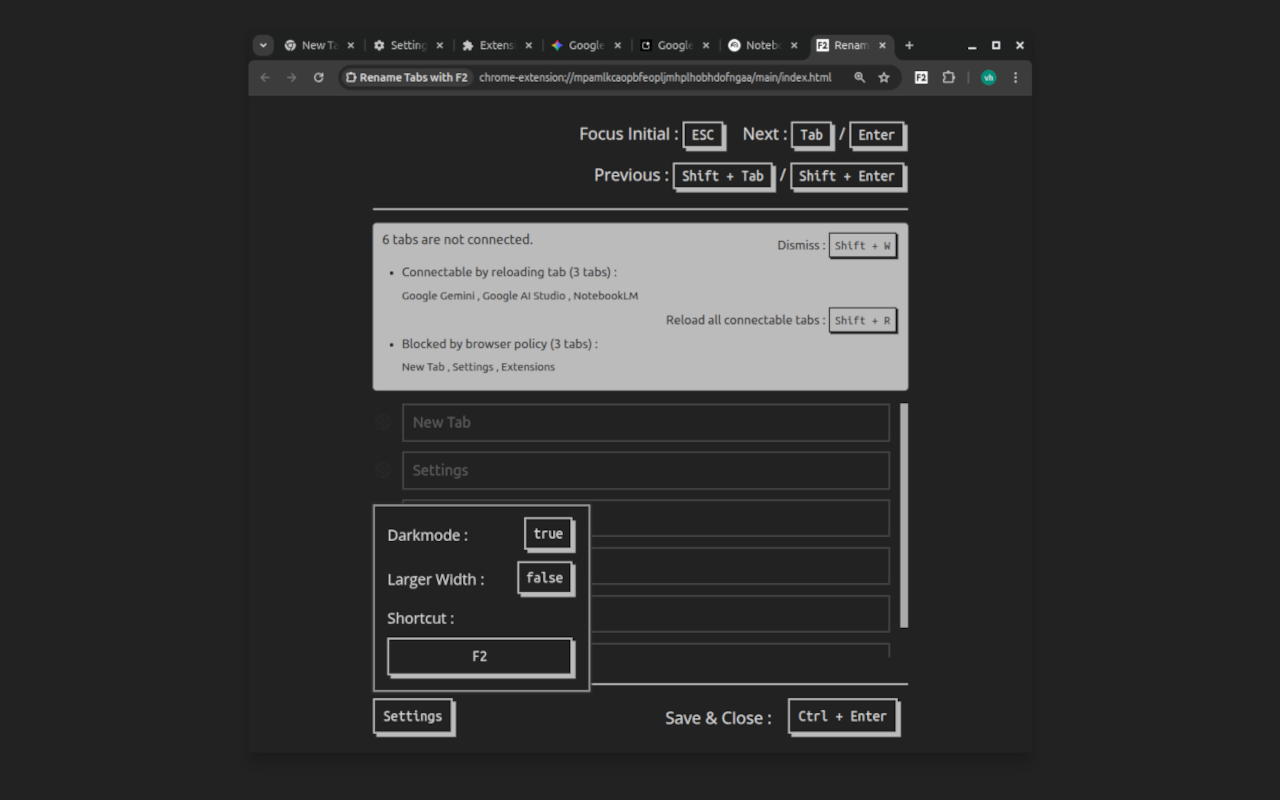Close the Settings browser tab
This screenshot has height=800, width=1280.
(440, 45)
